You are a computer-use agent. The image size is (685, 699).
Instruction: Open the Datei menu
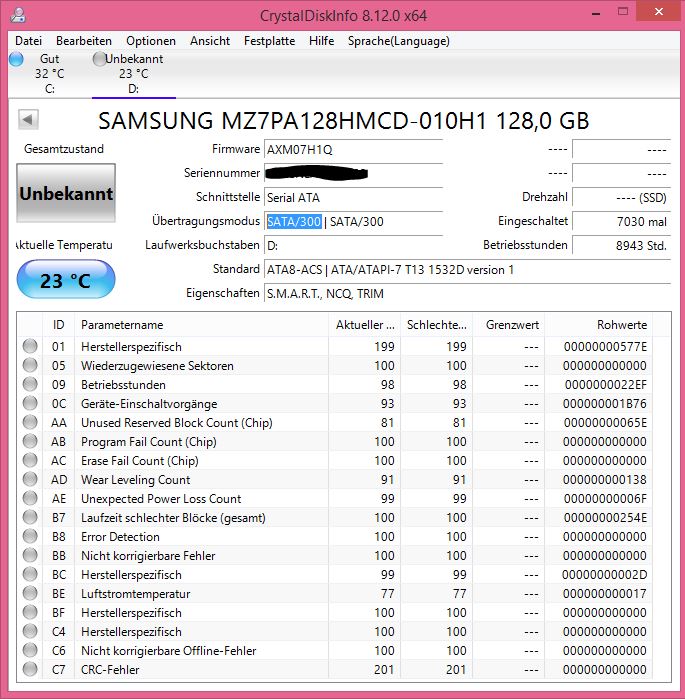29,41
